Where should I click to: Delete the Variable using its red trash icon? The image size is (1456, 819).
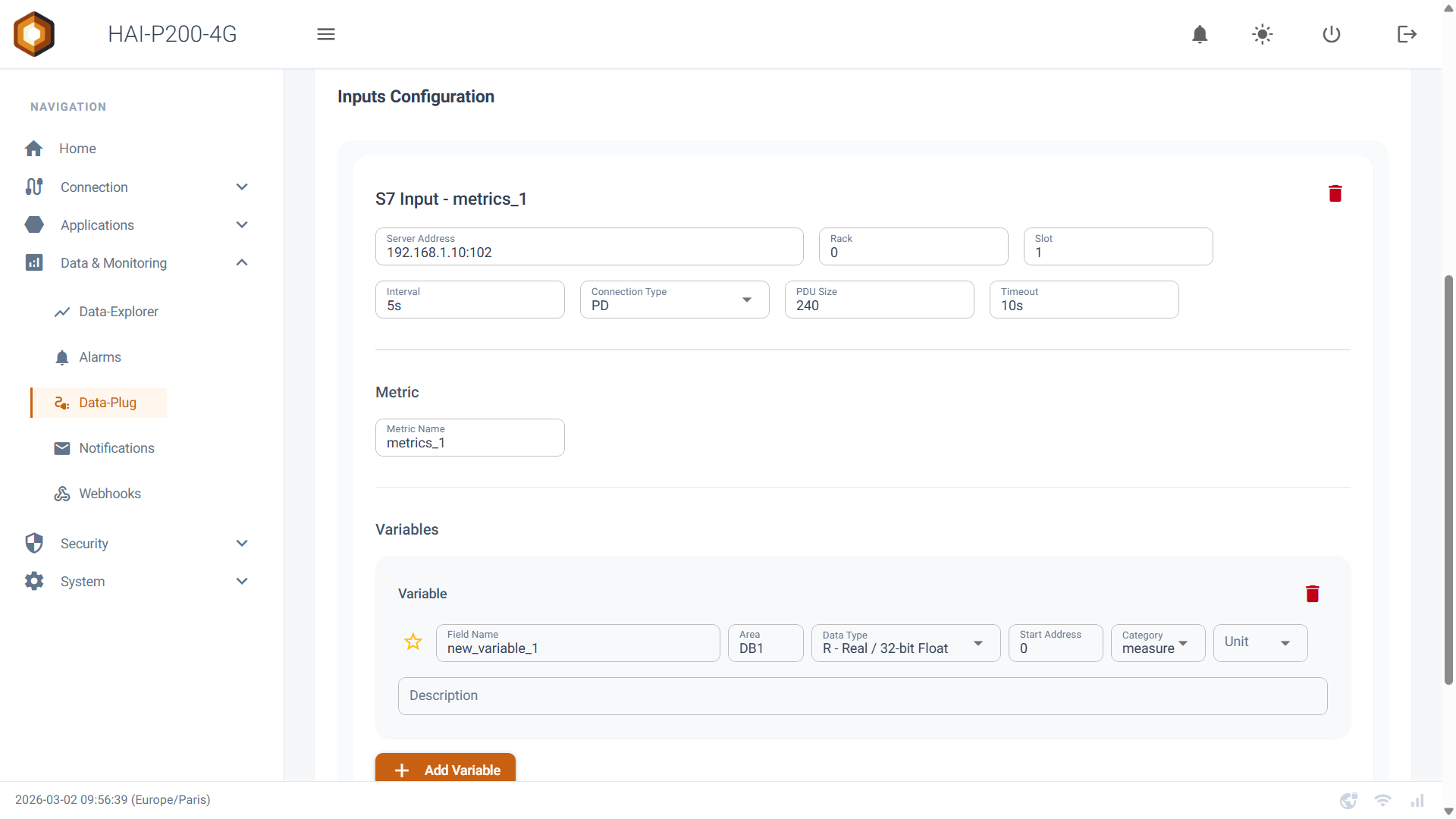1313,594
